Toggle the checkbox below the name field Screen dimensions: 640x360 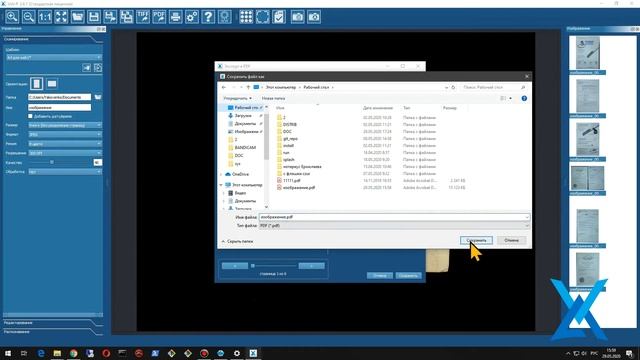[x=30, y=116]
